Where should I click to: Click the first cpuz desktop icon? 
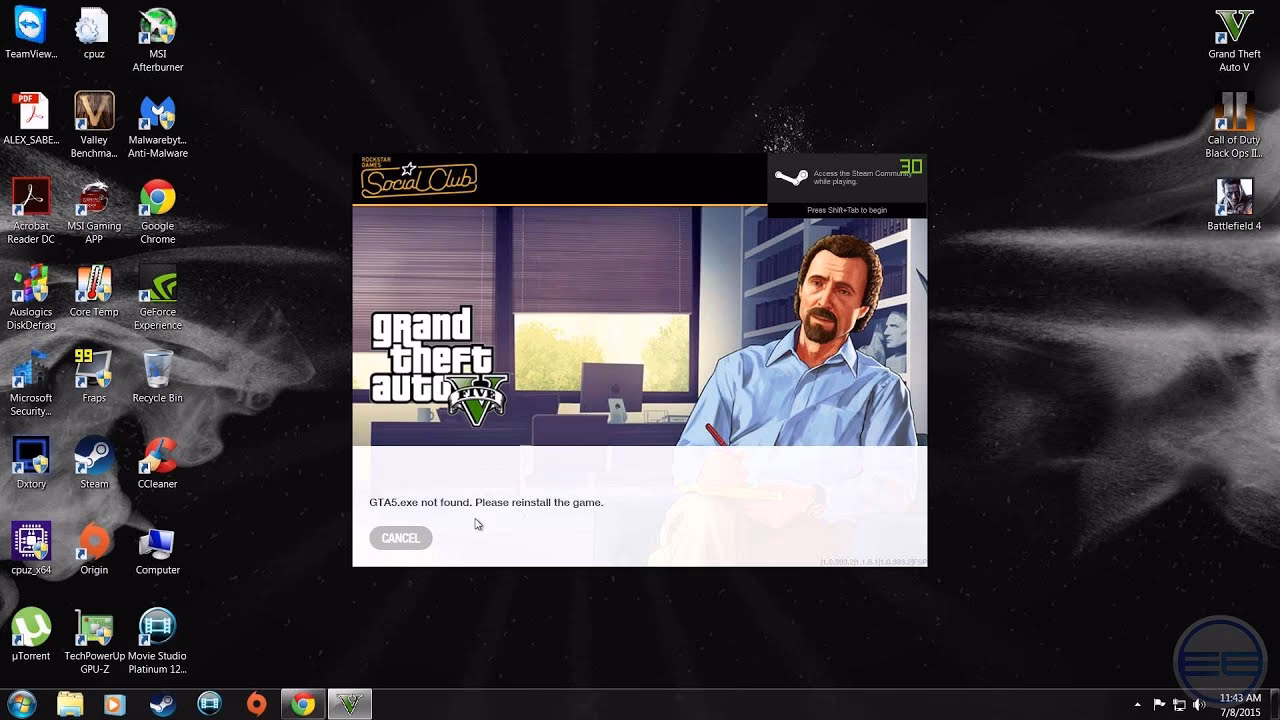94,34
